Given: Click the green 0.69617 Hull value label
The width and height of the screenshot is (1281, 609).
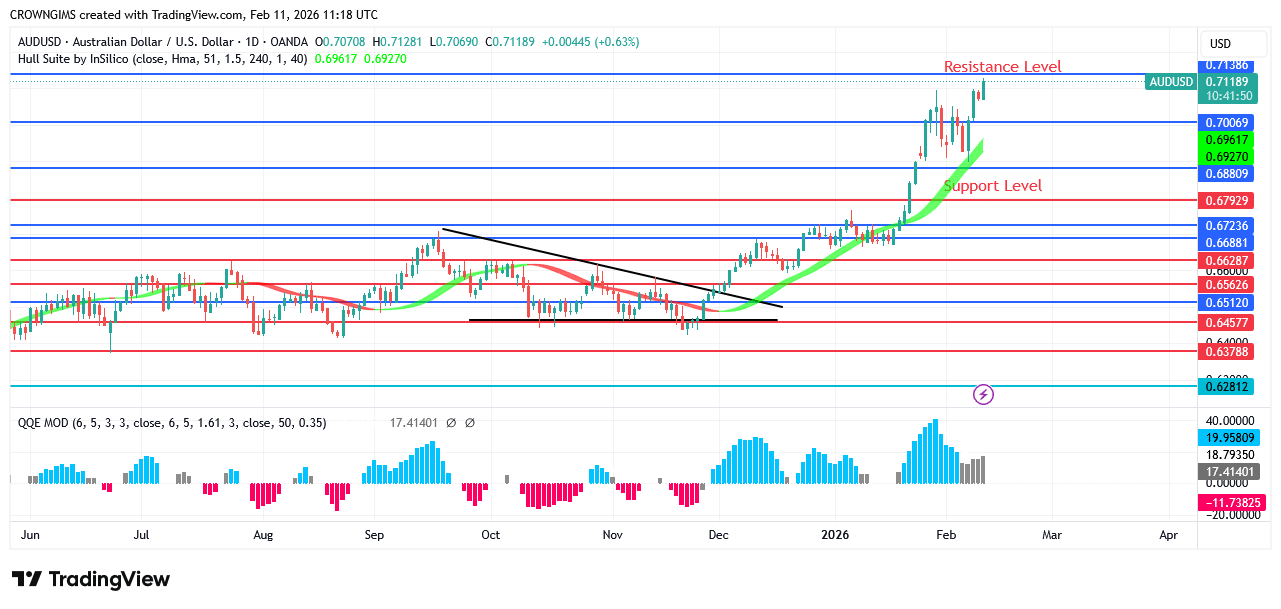Looking at the screenshot, I should [1226, 140].
